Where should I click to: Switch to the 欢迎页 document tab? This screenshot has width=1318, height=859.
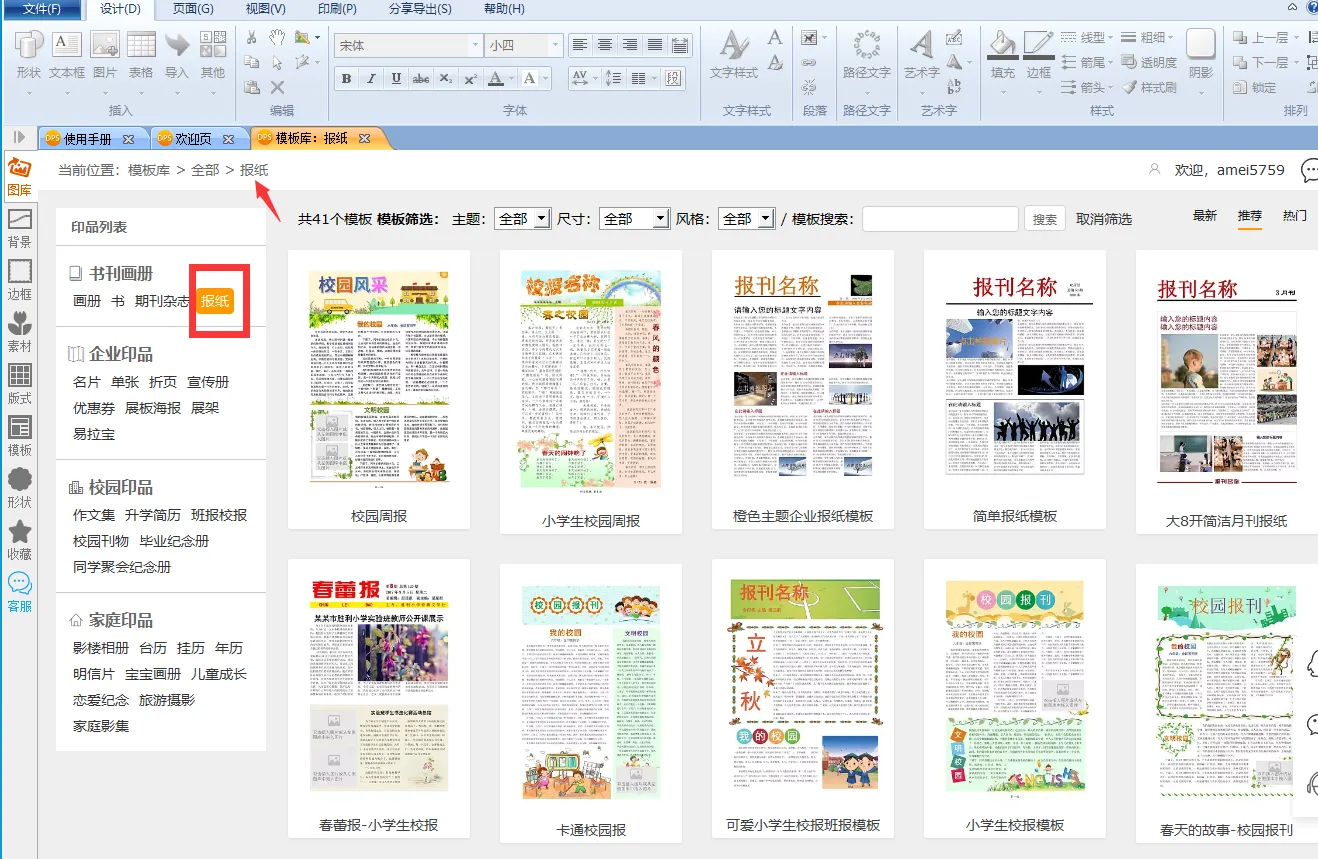pyautogui.click(x=193, y=138)
